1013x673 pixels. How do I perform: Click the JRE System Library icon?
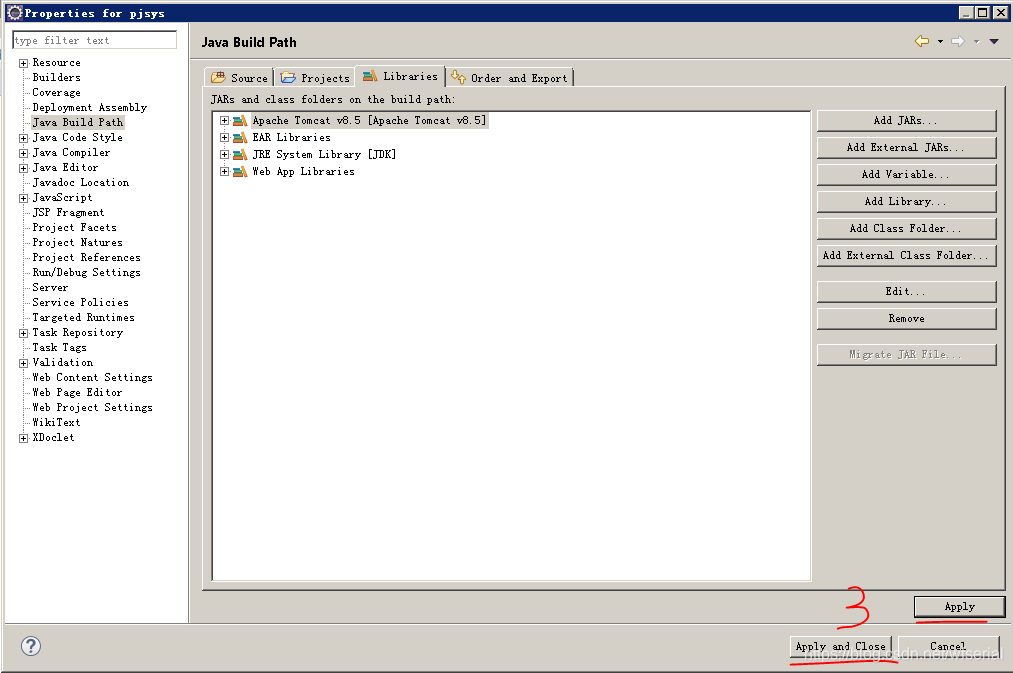pos(240,154)
